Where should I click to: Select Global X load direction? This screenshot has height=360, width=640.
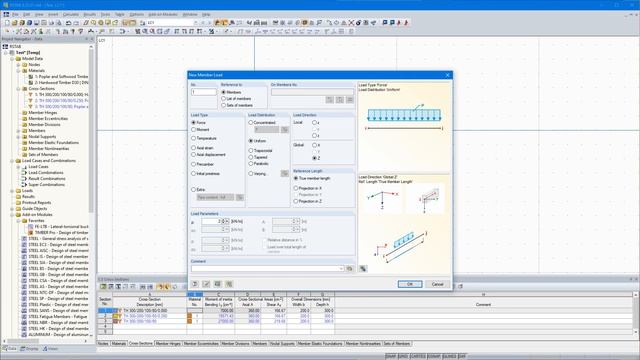pos(314,145)
